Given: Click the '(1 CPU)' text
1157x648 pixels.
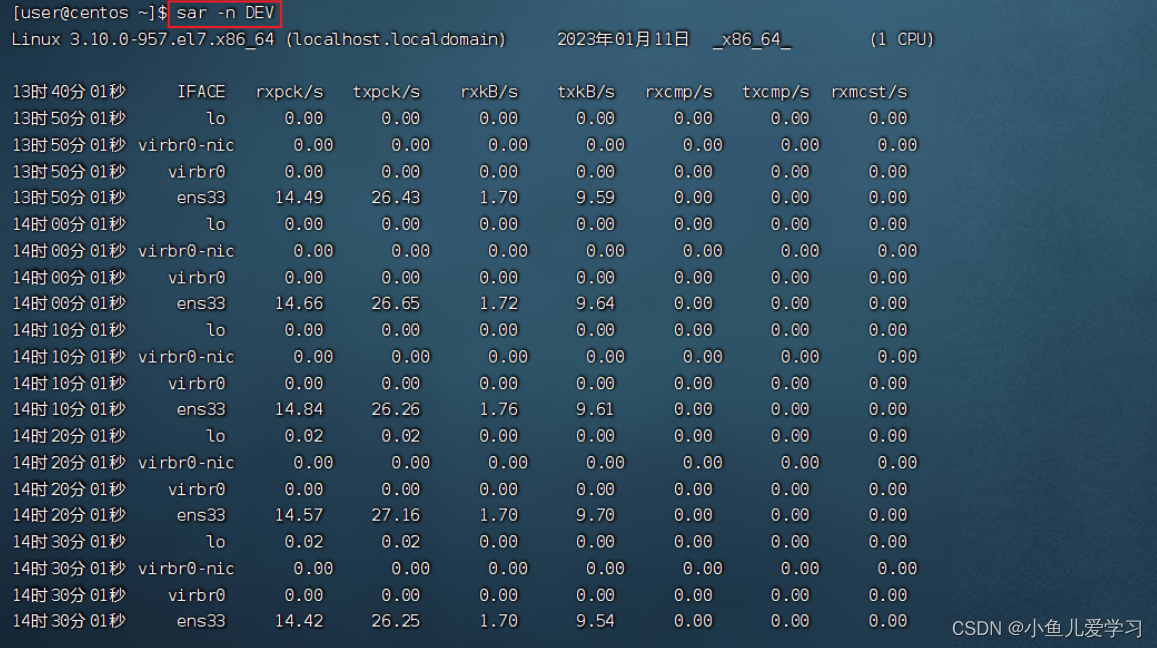Looking at the screenshot, I should point(902,39).
